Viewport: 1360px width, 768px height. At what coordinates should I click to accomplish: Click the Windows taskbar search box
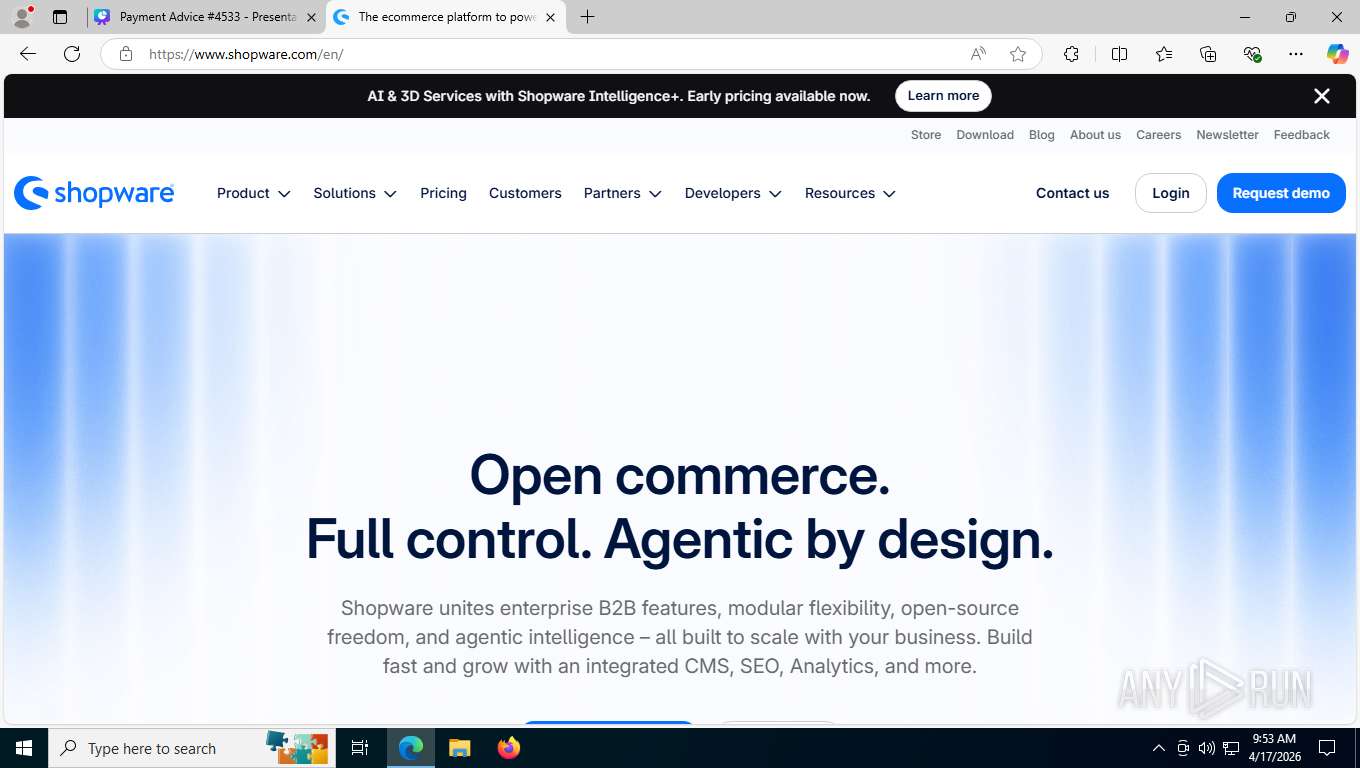pos(190,748)
